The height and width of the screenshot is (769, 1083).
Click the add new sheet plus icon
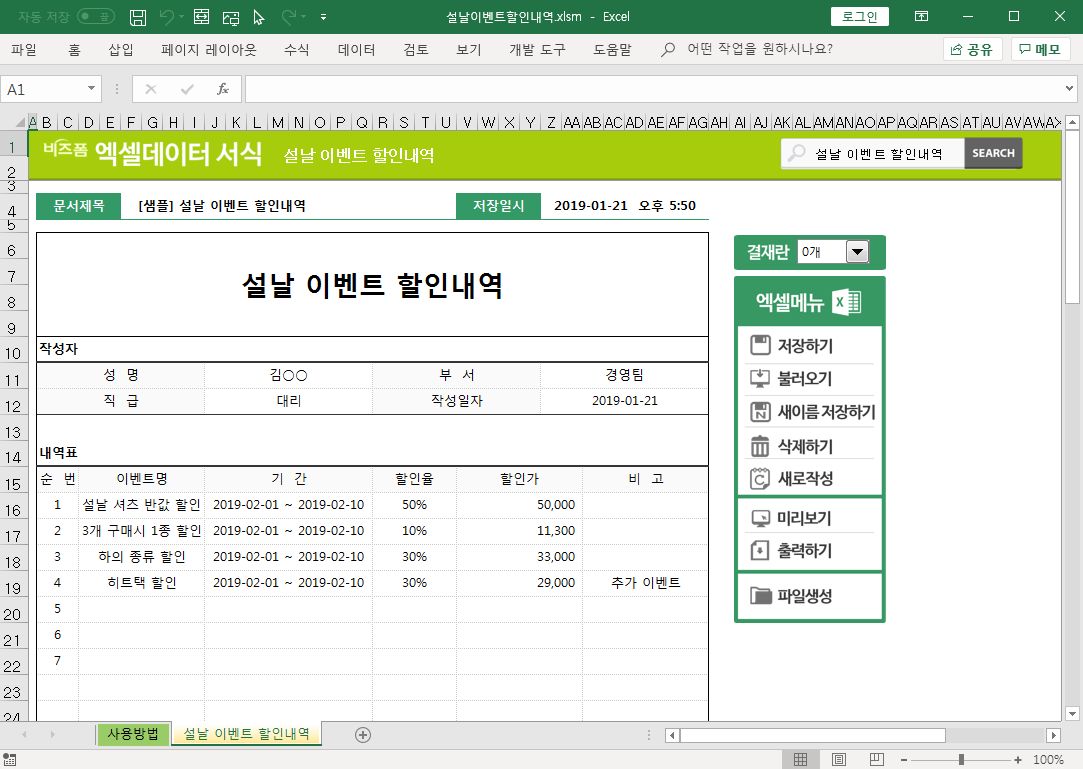363,735
